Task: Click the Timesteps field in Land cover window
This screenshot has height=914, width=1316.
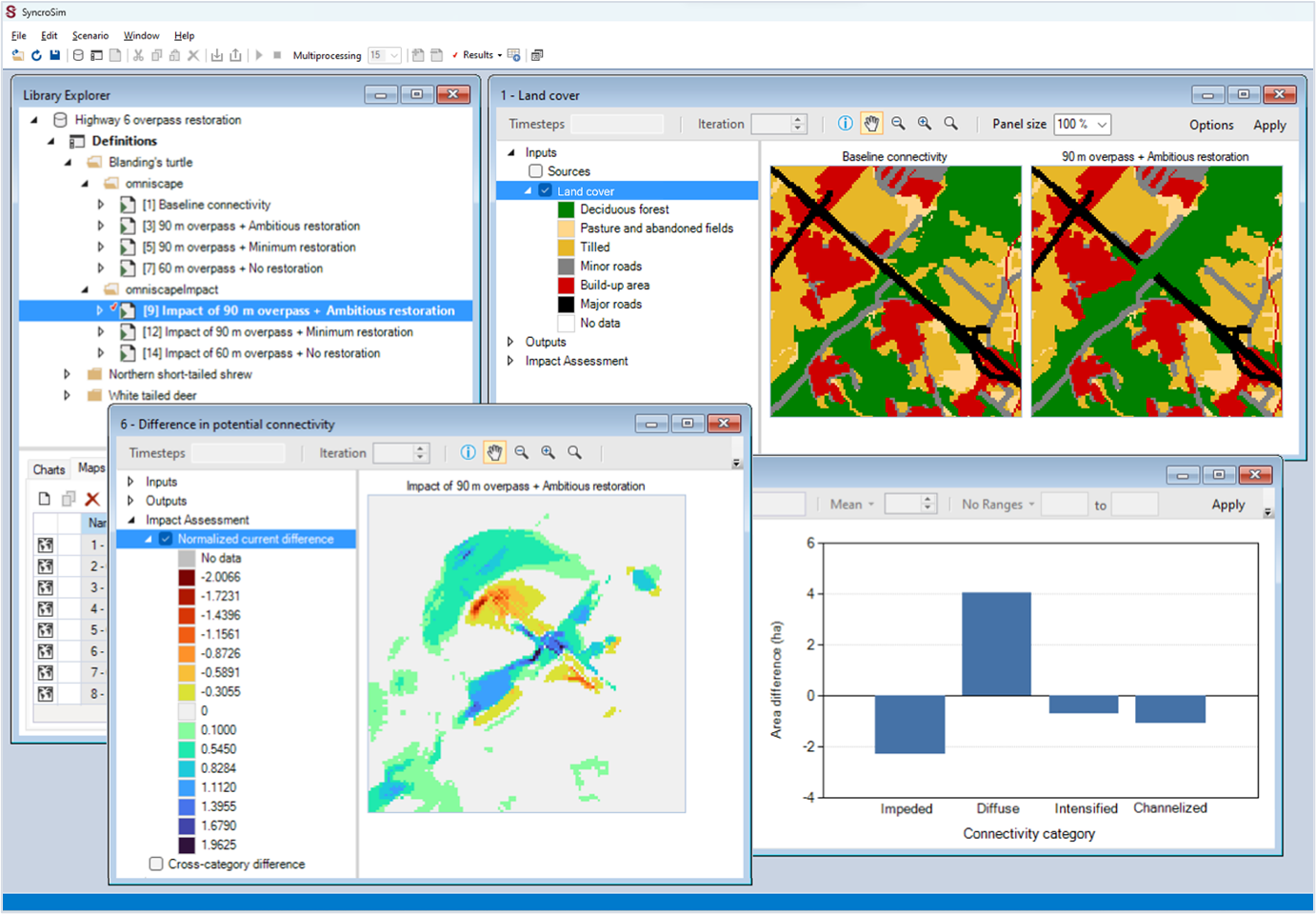Action: tap(617, 124)
